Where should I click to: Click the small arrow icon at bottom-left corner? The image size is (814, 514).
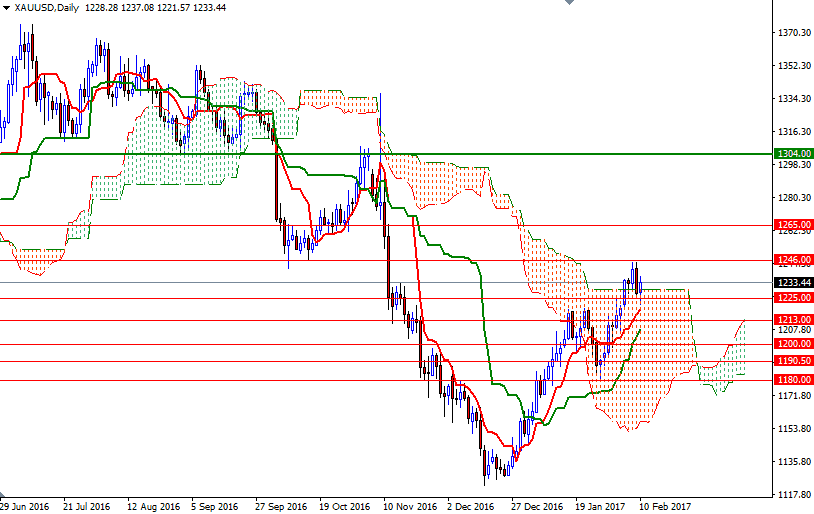4,496
